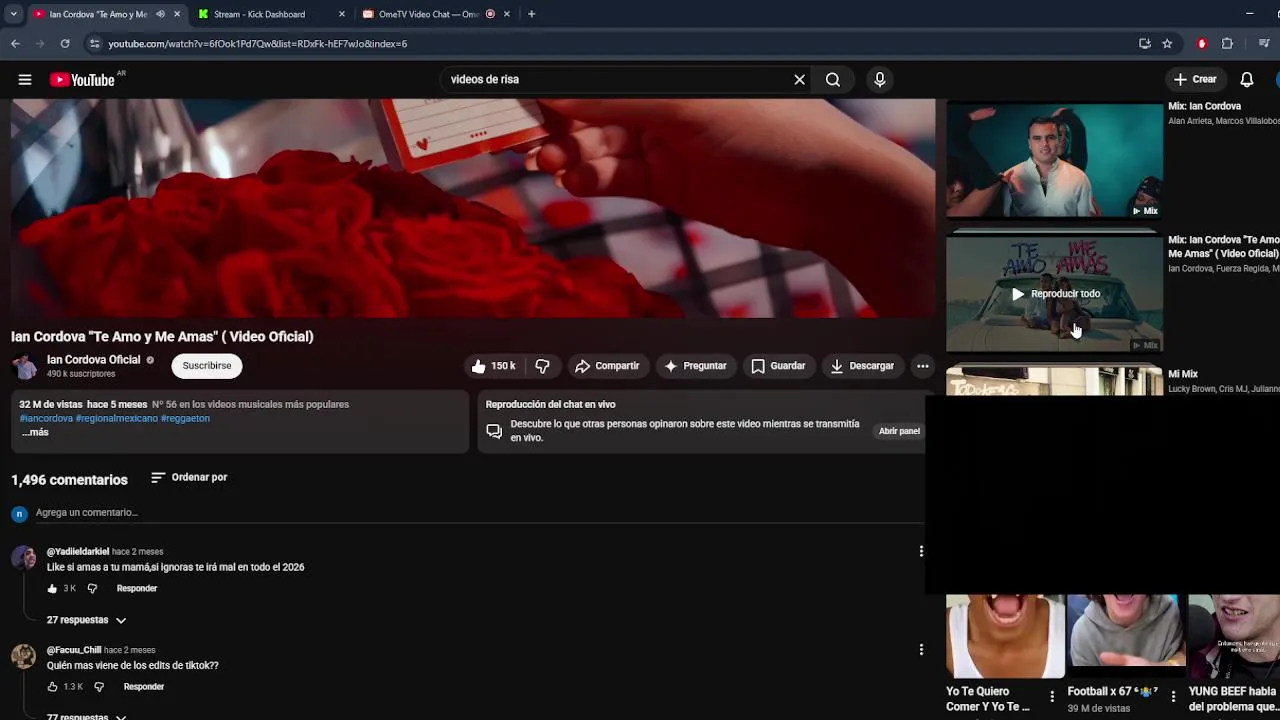Reply to @Facuu_Chill's comment
Screen dimensions: 1280x720
tap(144, 687)
